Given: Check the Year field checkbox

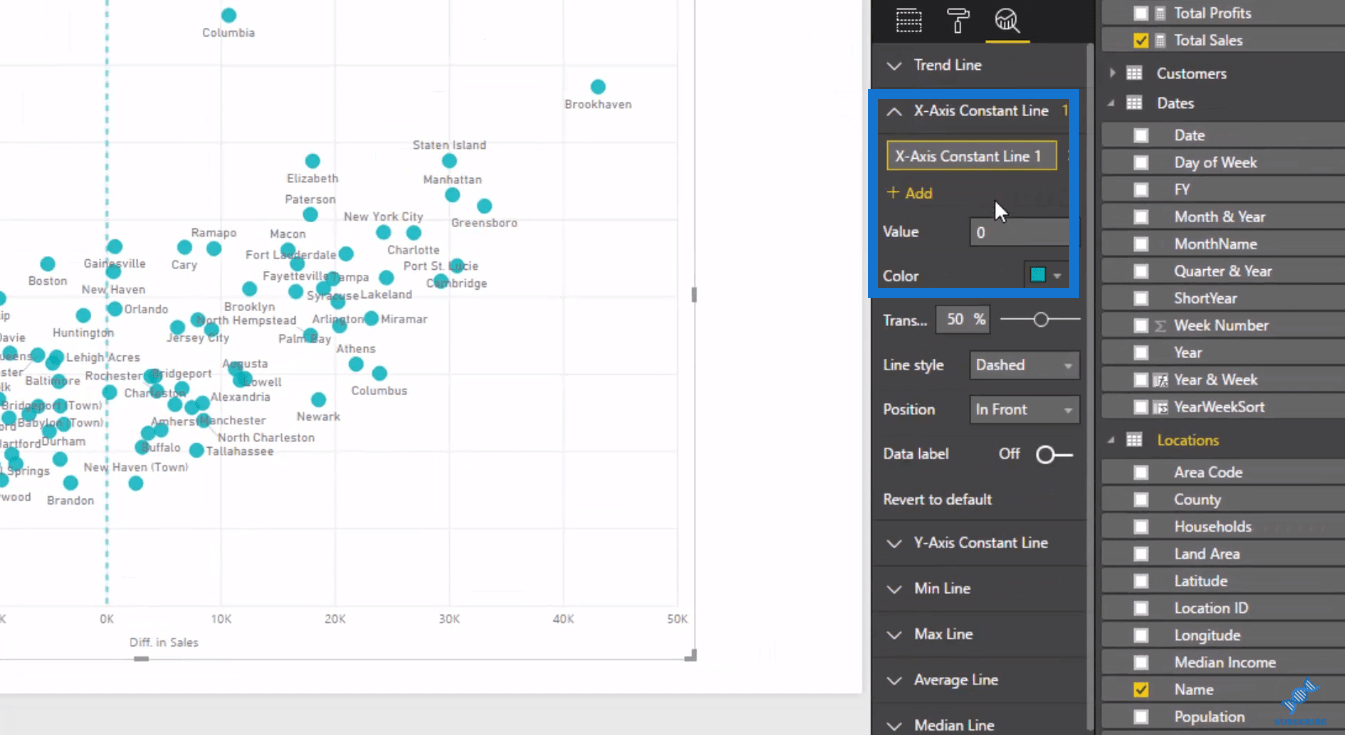Looking at the screenshot, I should pyautogui.click(x=1141, y=353).
